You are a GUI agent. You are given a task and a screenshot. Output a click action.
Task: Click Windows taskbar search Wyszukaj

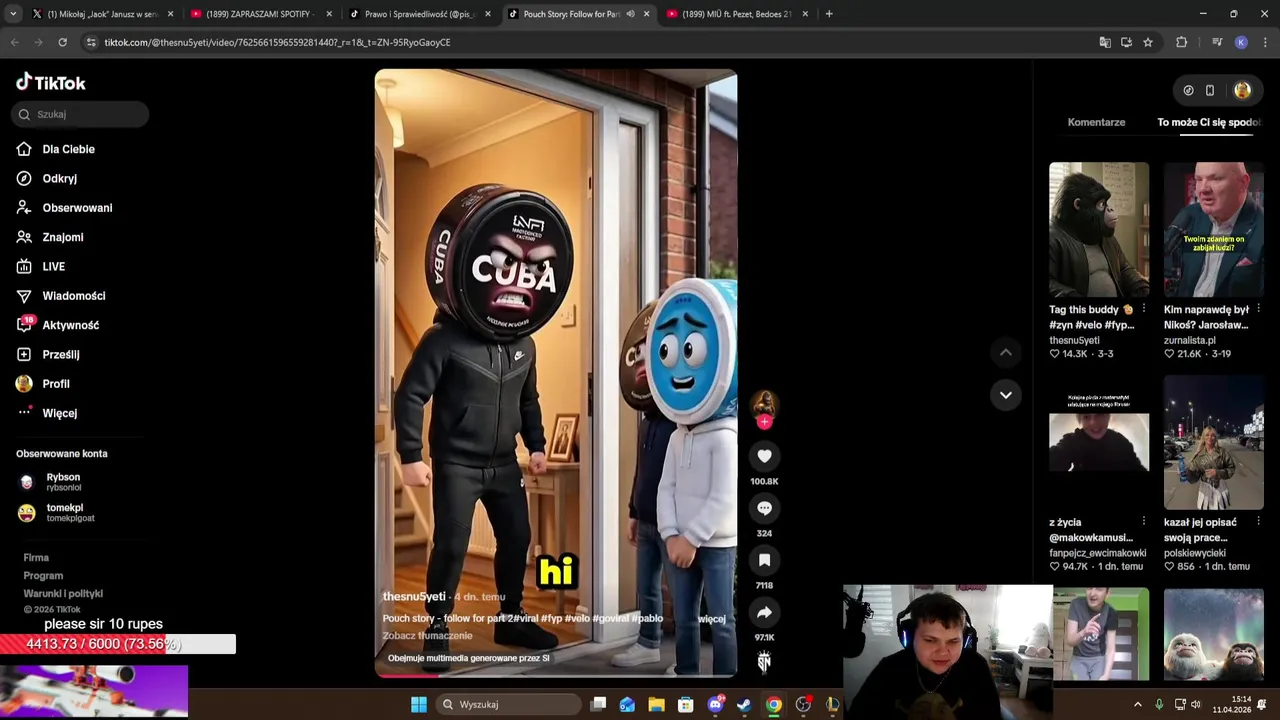coord(506,704)
